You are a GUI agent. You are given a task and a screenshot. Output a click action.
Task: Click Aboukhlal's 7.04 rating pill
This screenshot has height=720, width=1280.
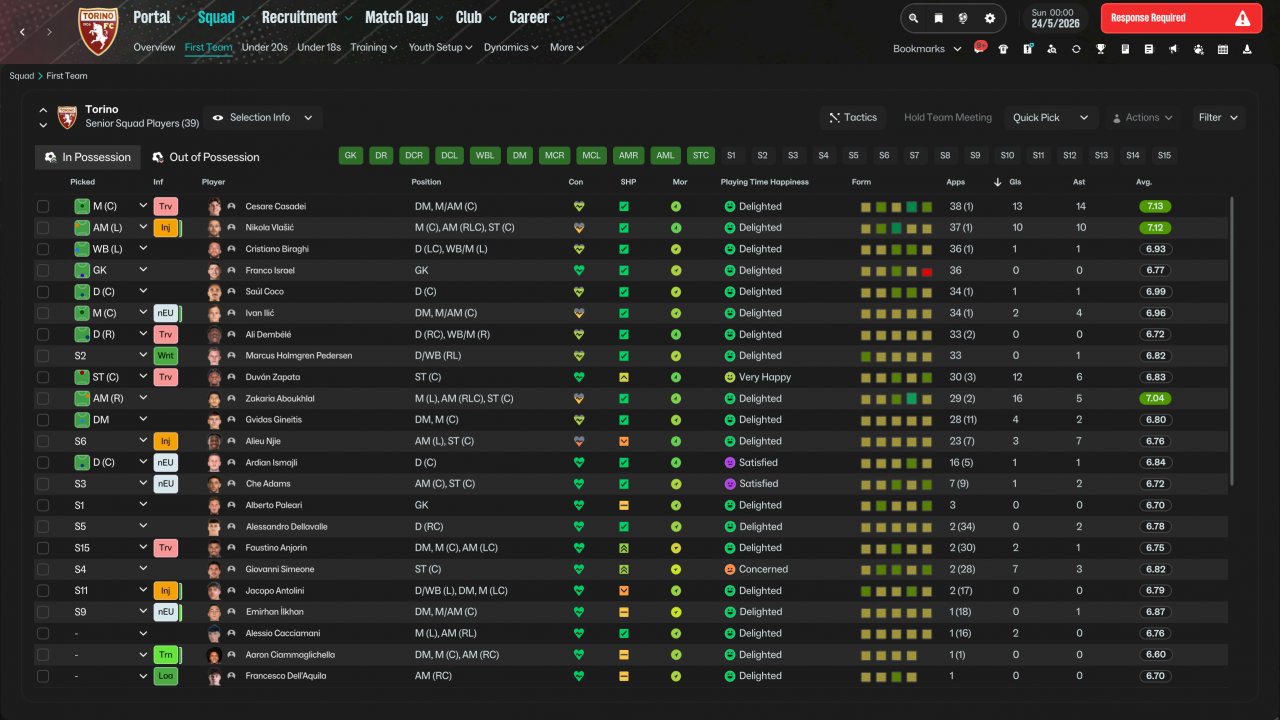[1155, 398]
